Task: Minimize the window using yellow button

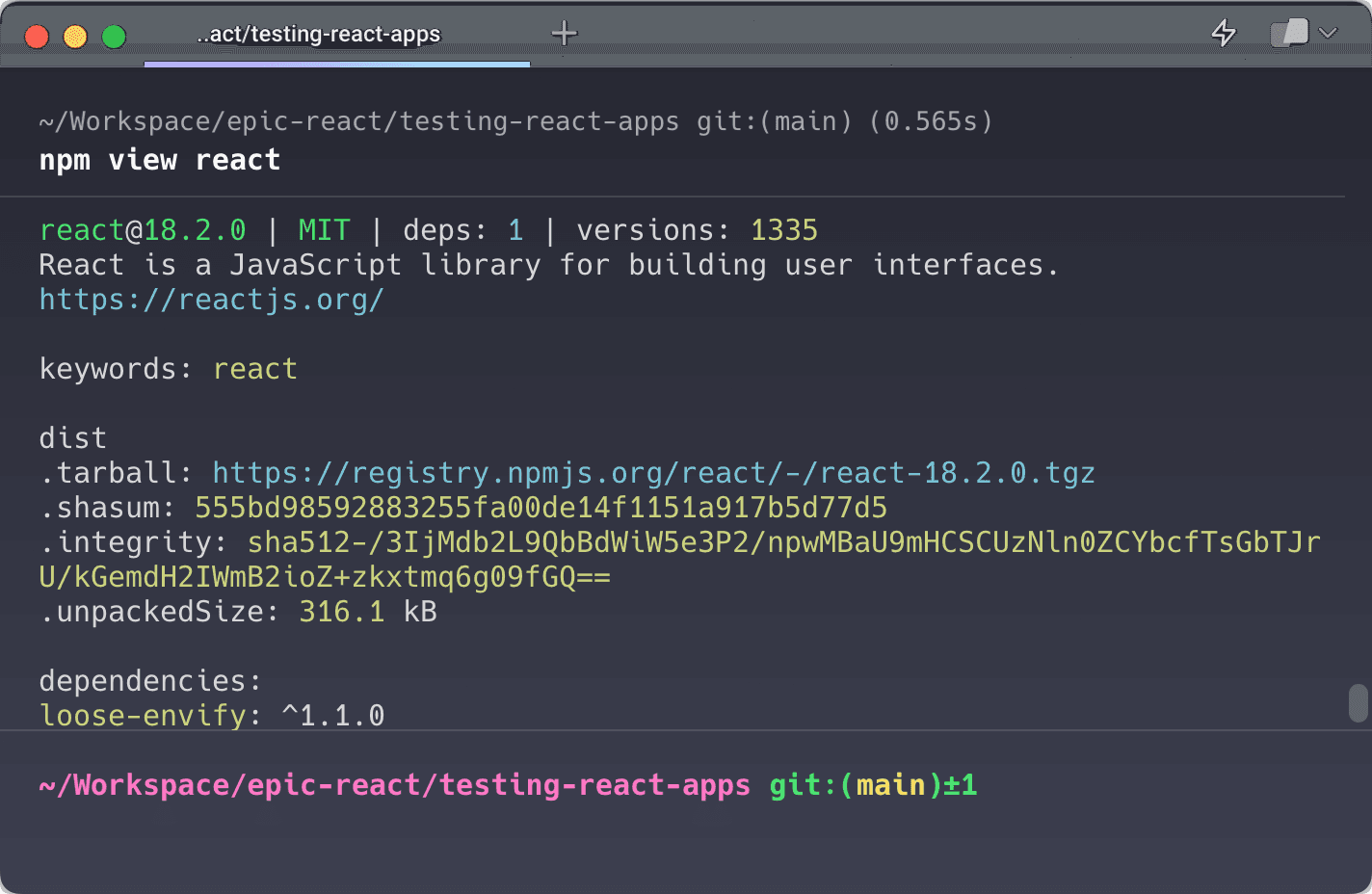Action: point(75,37)
